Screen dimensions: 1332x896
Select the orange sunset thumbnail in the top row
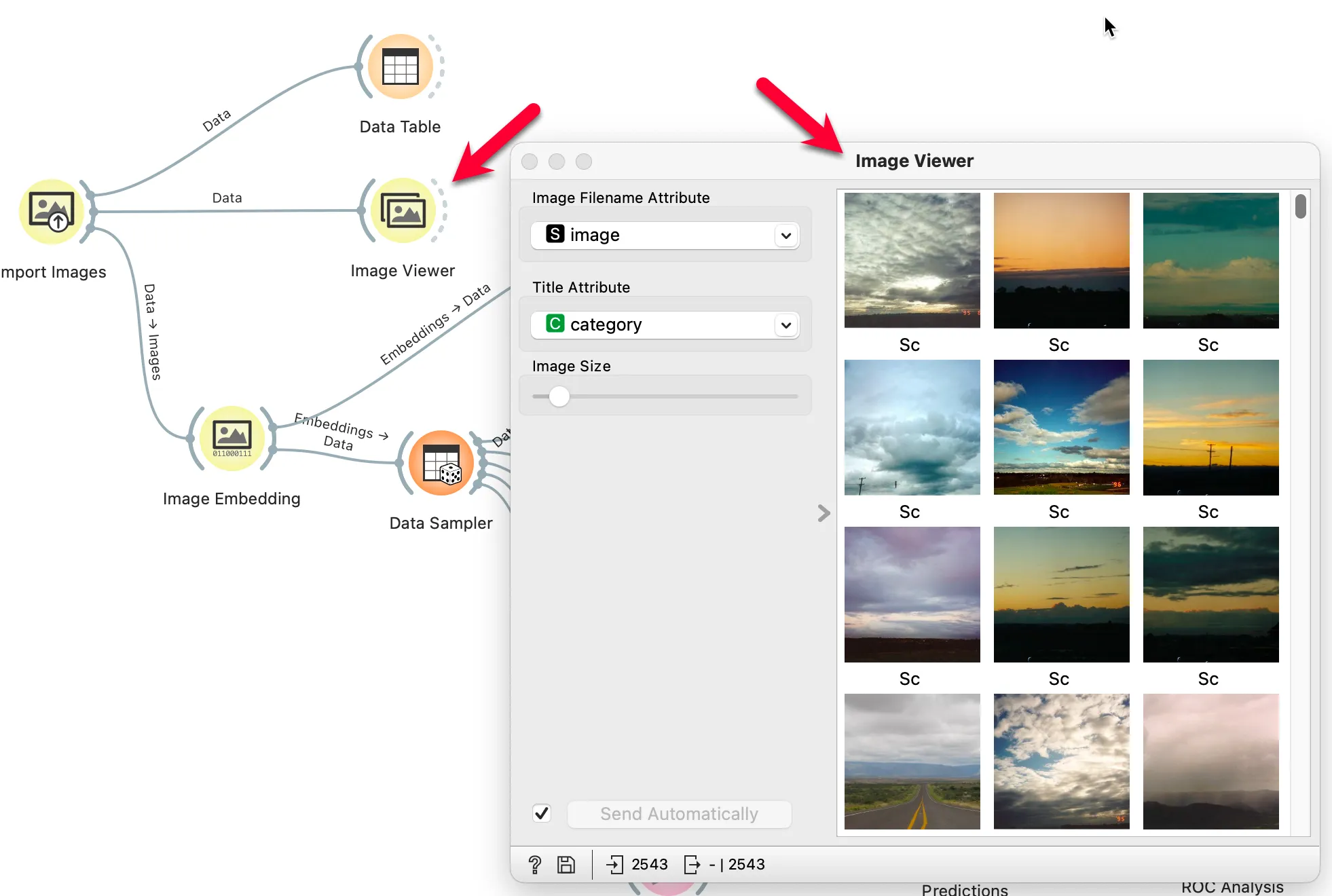pos(1061,261)
